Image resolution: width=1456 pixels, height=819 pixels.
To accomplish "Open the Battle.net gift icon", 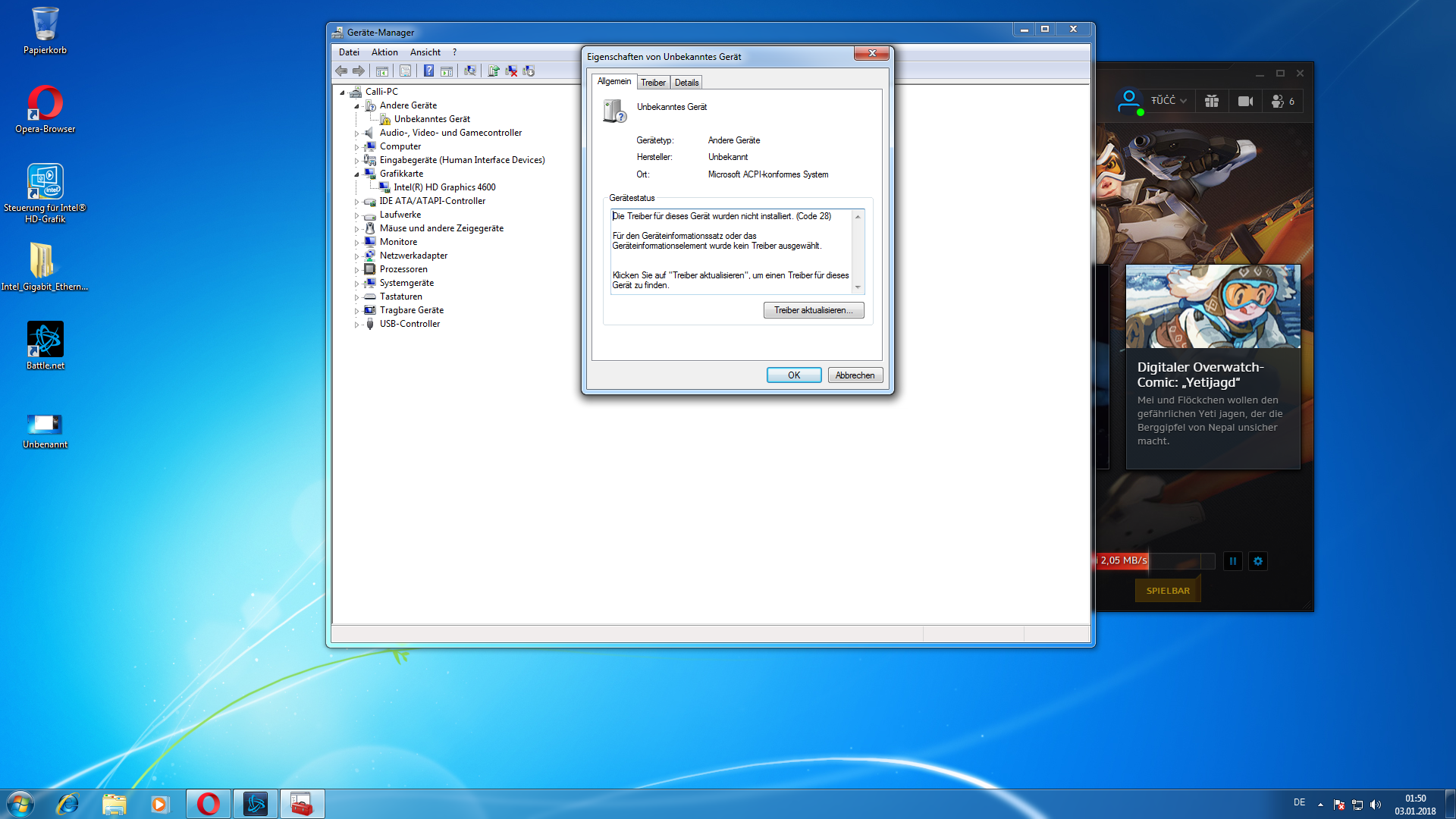I will [x=1212, y=101].
